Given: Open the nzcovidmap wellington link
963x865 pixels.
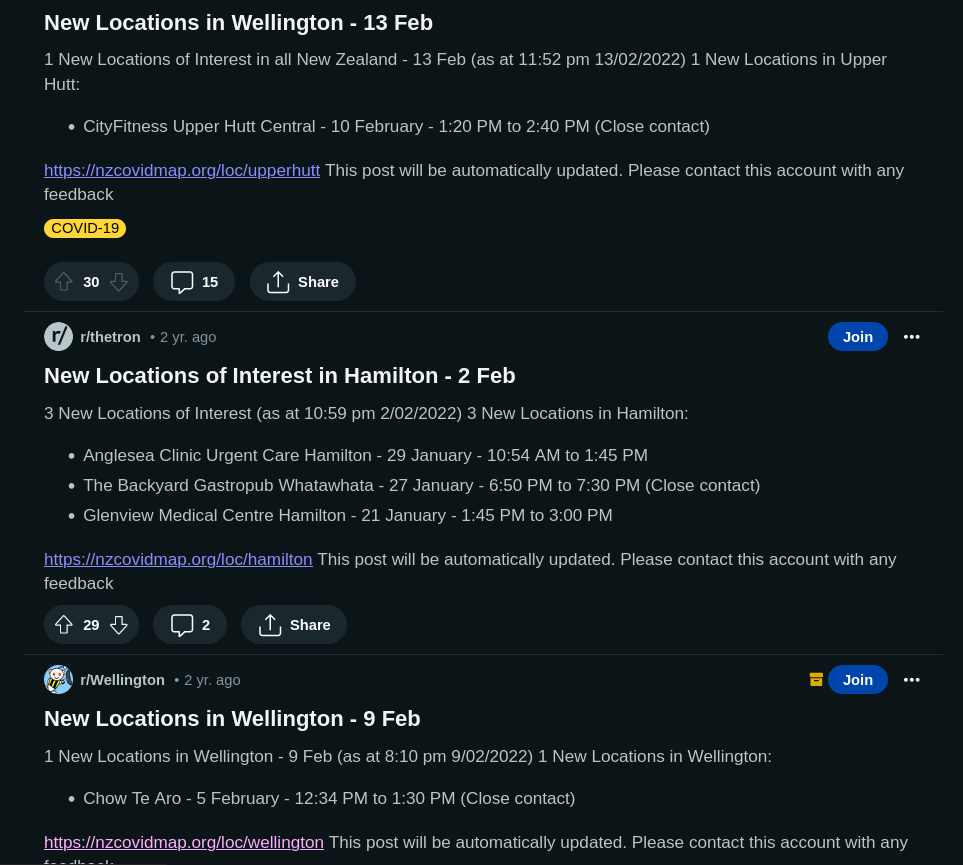Looking at the screenshot, I should click(x=184, y=842).
